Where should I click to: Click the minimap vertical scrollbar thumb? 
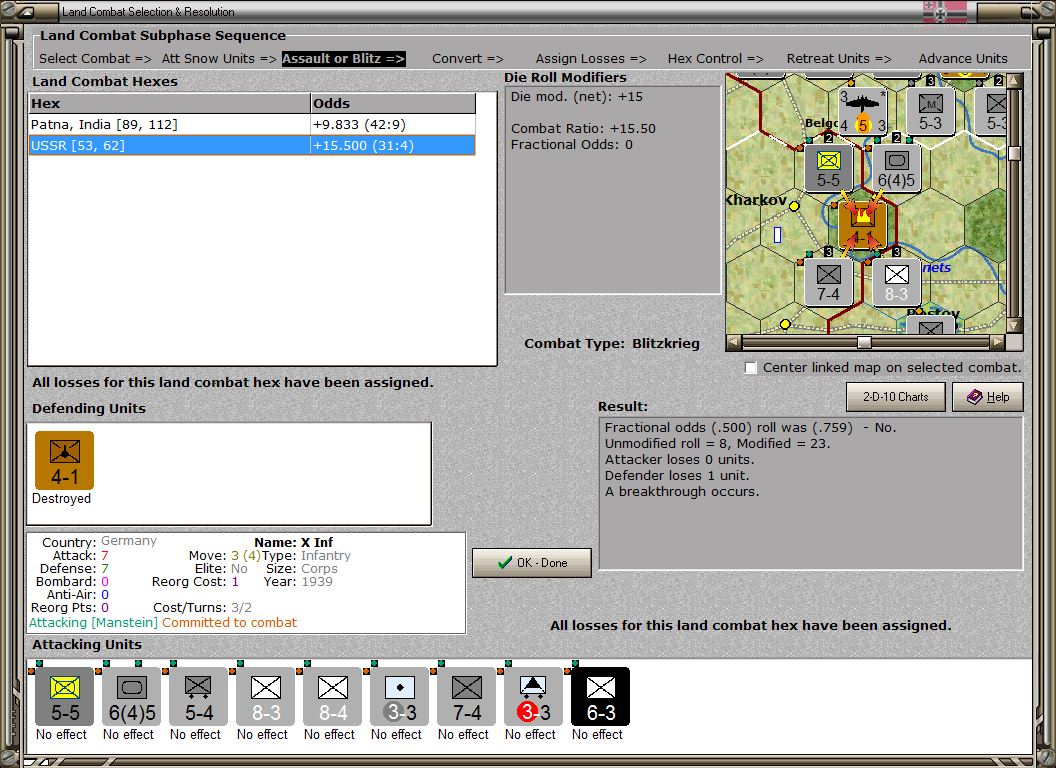point(1014,154)
